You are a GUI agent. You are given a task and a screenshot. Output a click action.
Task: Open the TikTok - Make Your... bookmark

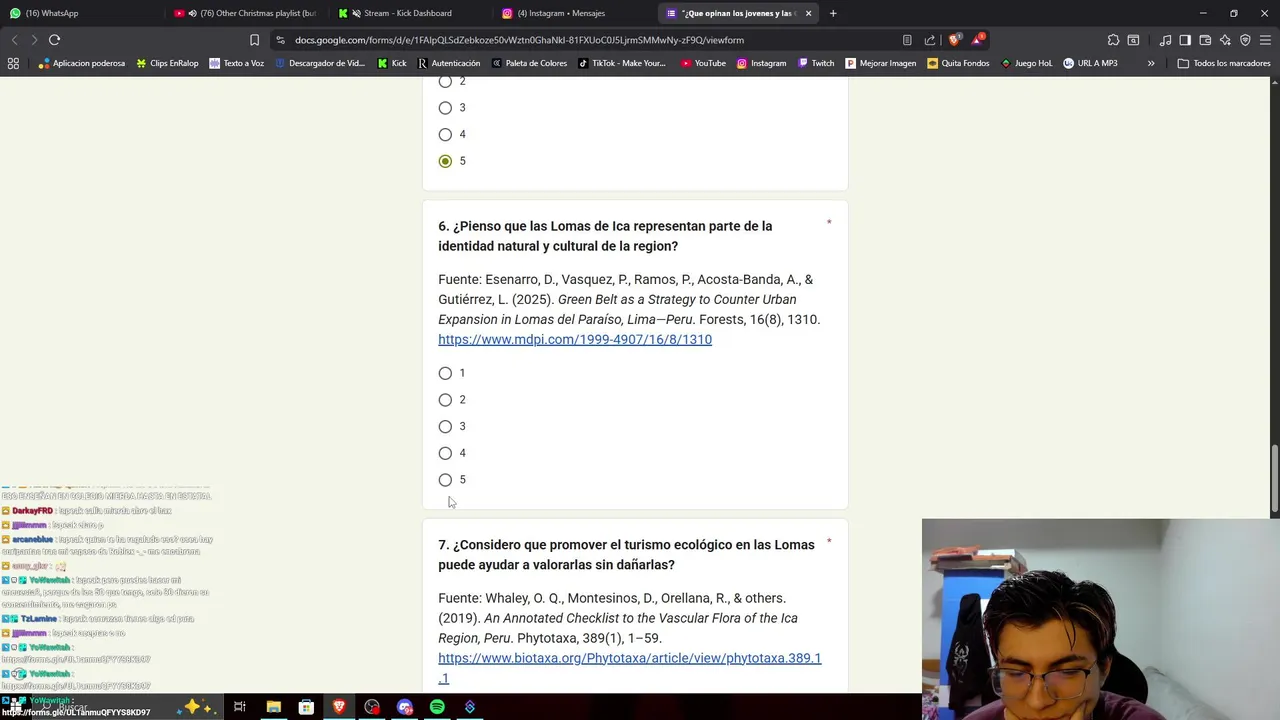coord(622,63)
